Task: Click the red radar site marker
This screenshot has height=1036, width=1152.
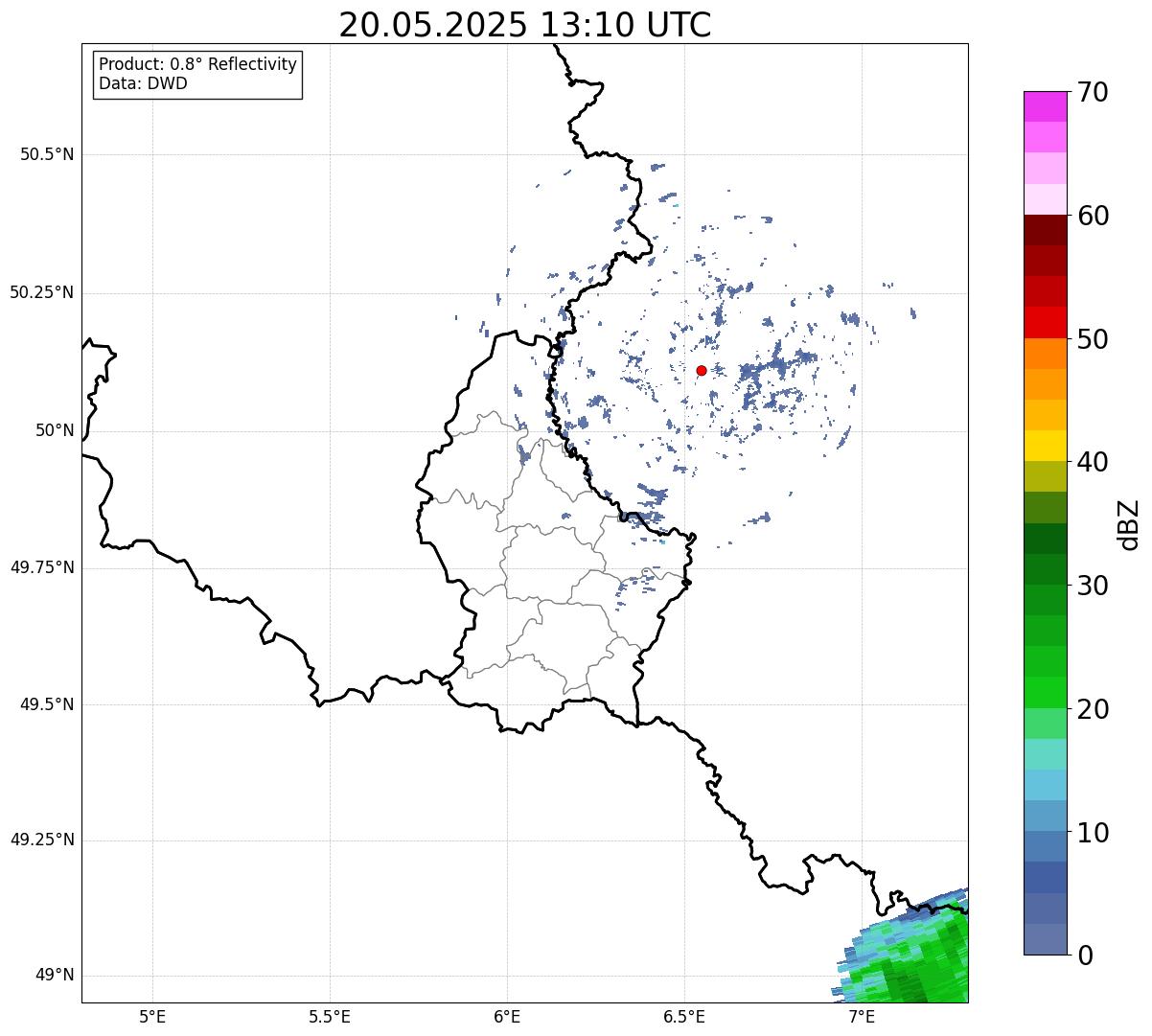Action: pos(702,370)
